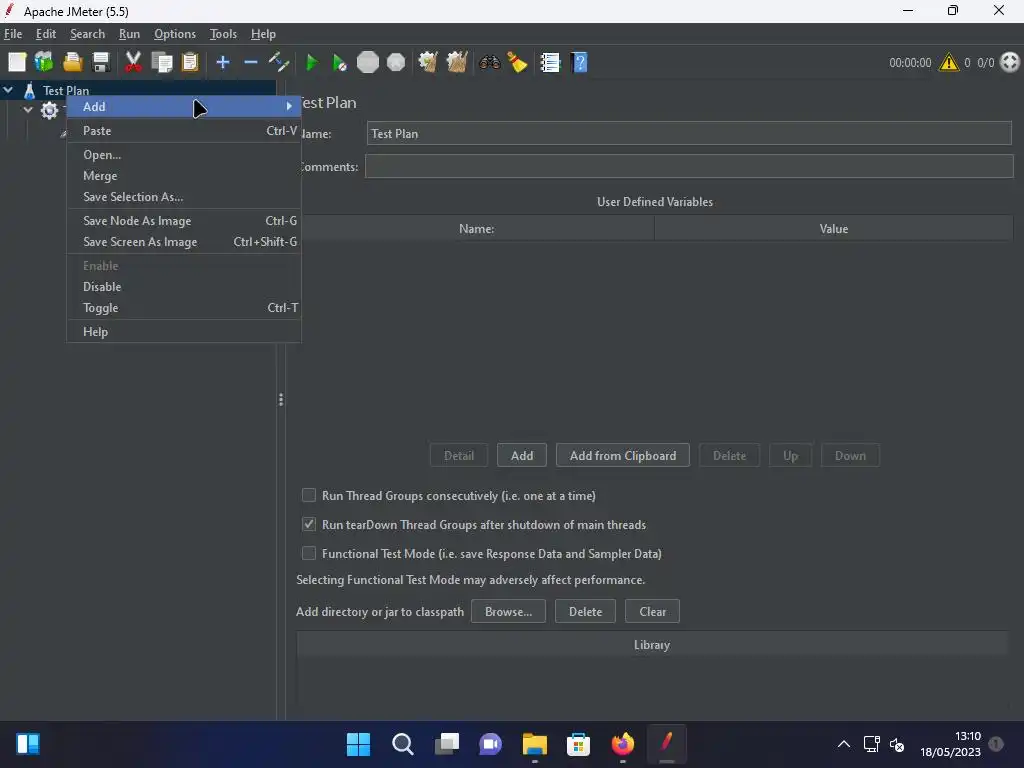Start the test with green play icon
This screenshot has height=768, width=1024.
pyautogui.click(x=312, y=63)
